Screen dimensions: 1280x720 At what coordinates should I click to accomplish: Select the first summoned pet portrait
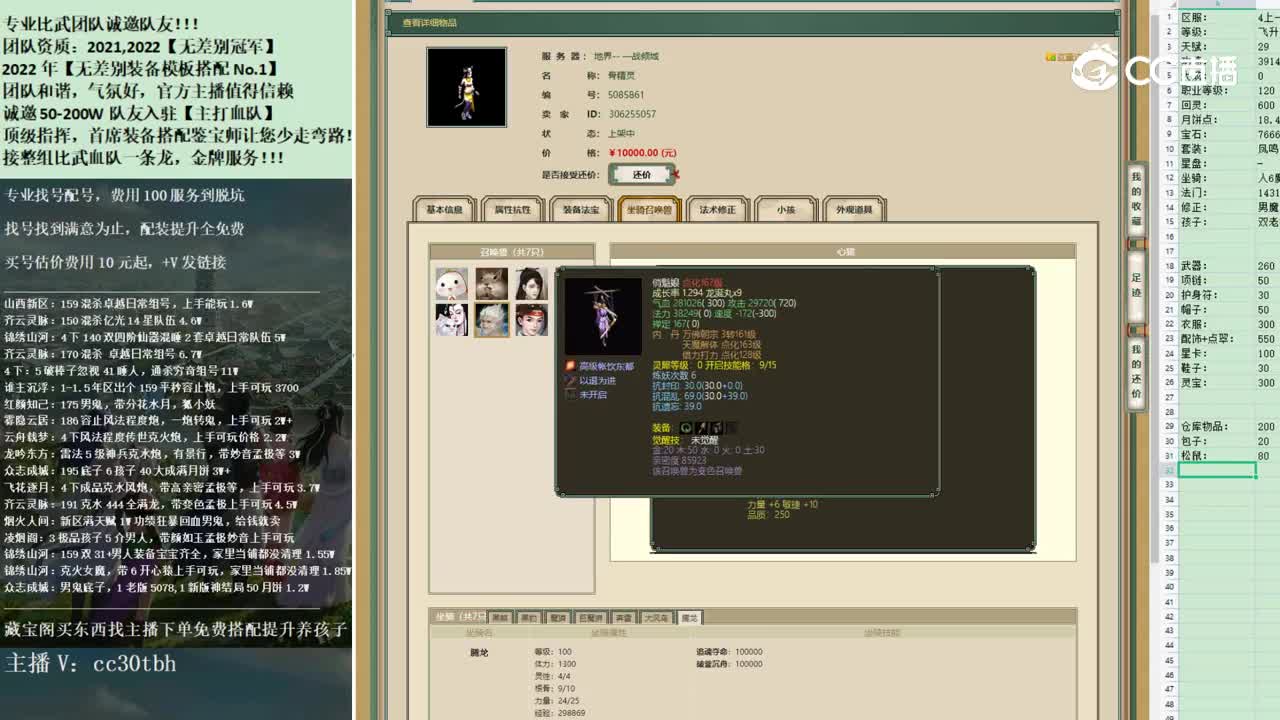pos(452,283)
